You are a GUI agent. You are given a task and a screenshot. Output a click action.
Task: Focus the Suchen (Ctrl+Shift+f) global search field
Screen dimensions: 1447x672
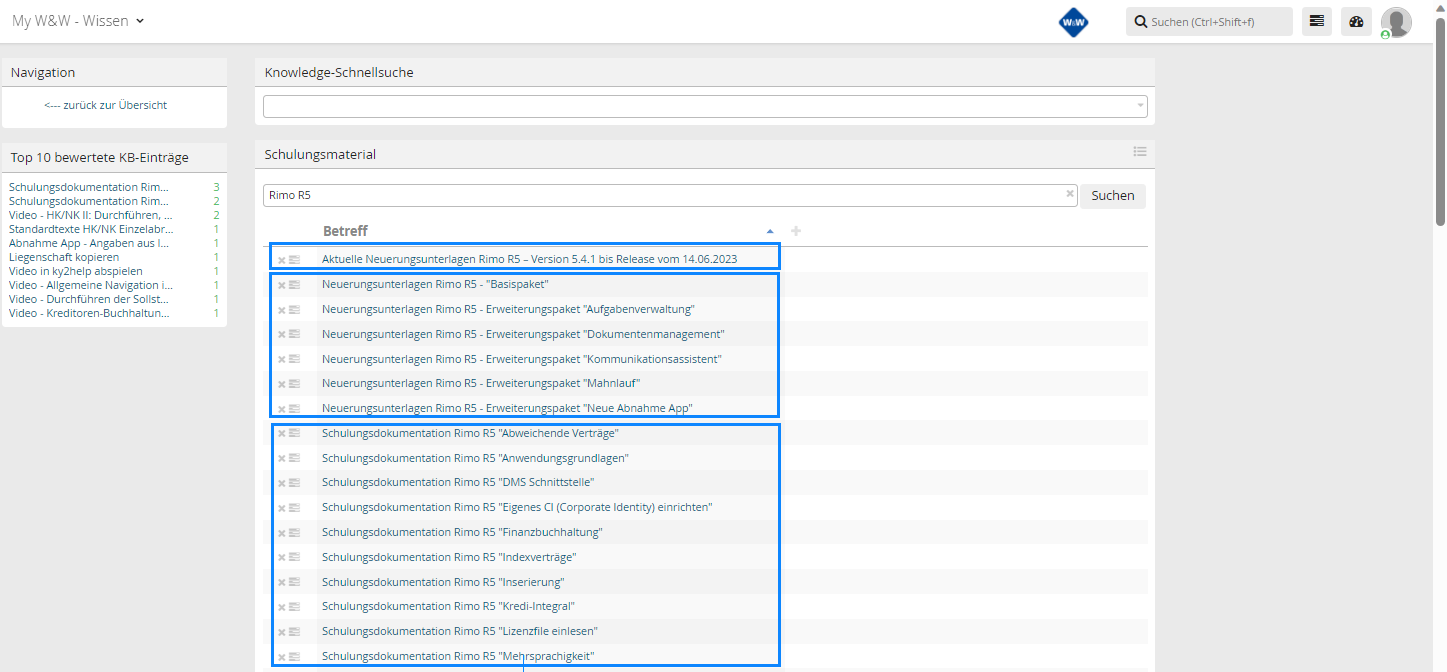click(x=1209, y=21)
